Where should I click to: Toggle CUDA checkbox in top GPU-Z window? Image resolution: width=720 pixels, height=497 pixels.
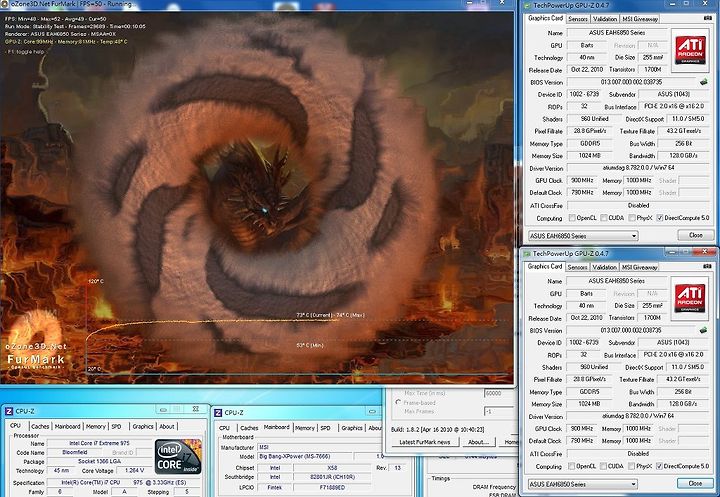click(604, 218)
